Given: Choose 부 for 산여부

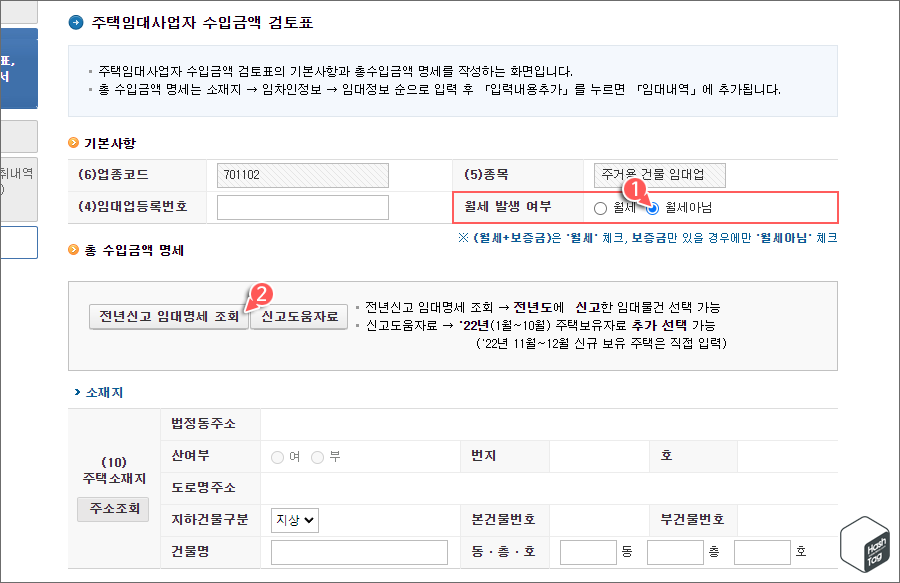Looking at the screenshot, I should click(x=317, y=457).
